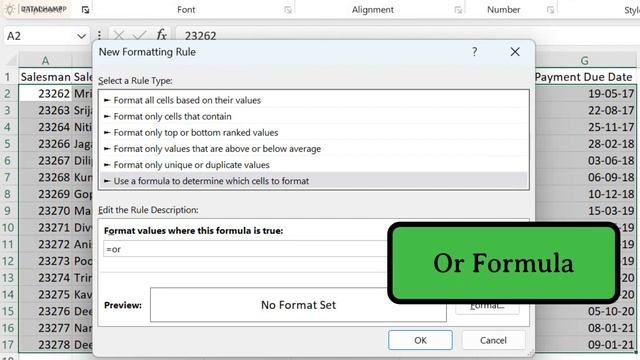This screenshot has width=640, height=360.
Task: Click cell containing 23263
Action: pyautogui.click(x=45, y=110)
